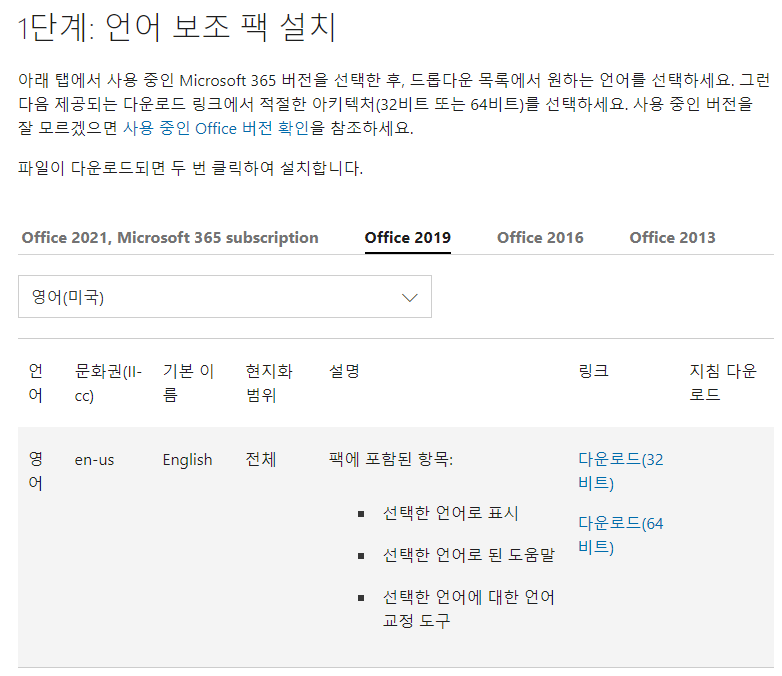
Task: Click the 다운로드(64비트) link
Action: [620, 535]
